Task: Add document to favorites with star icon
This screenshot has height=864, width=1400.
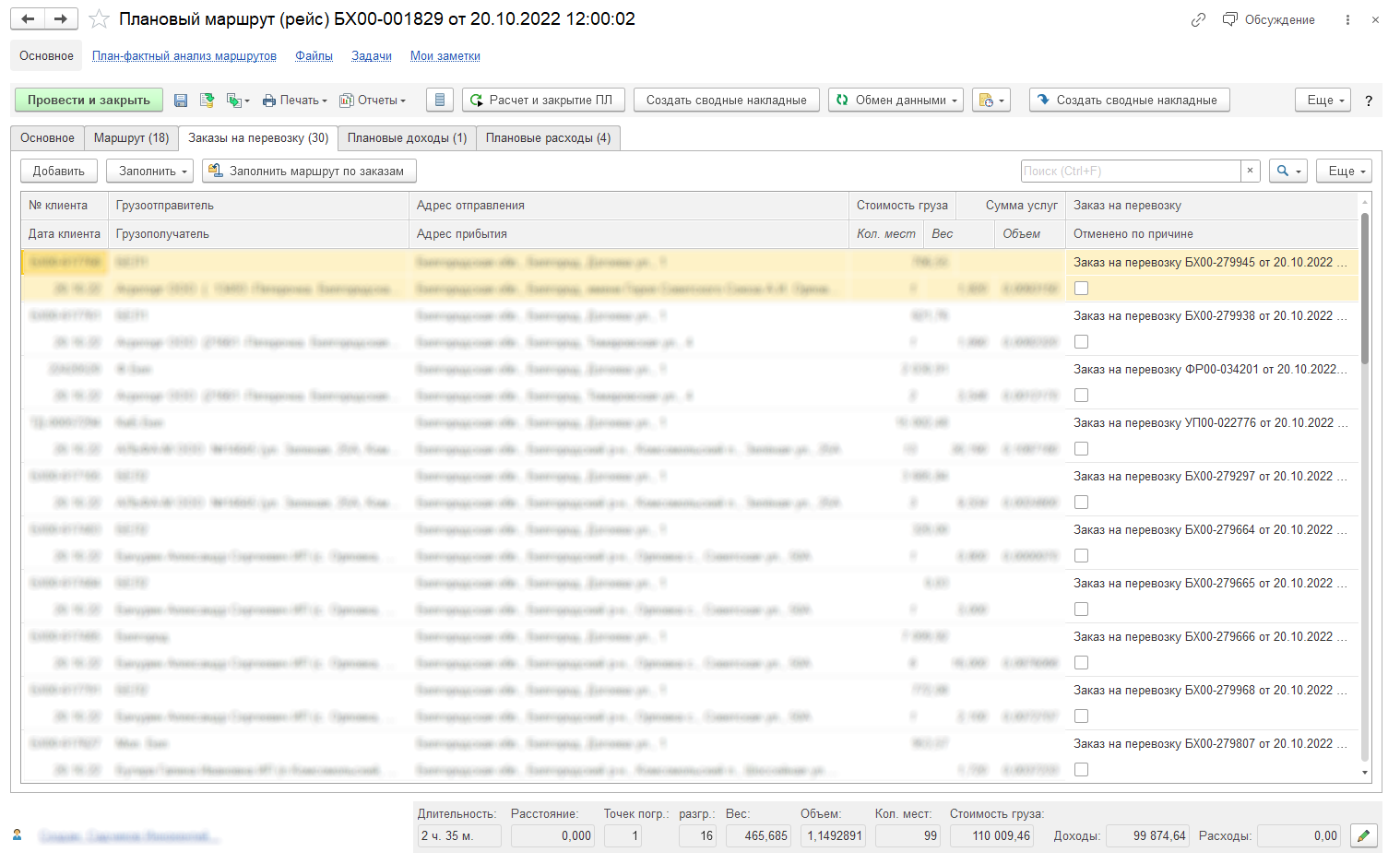Action: click(x=100, y=19)
